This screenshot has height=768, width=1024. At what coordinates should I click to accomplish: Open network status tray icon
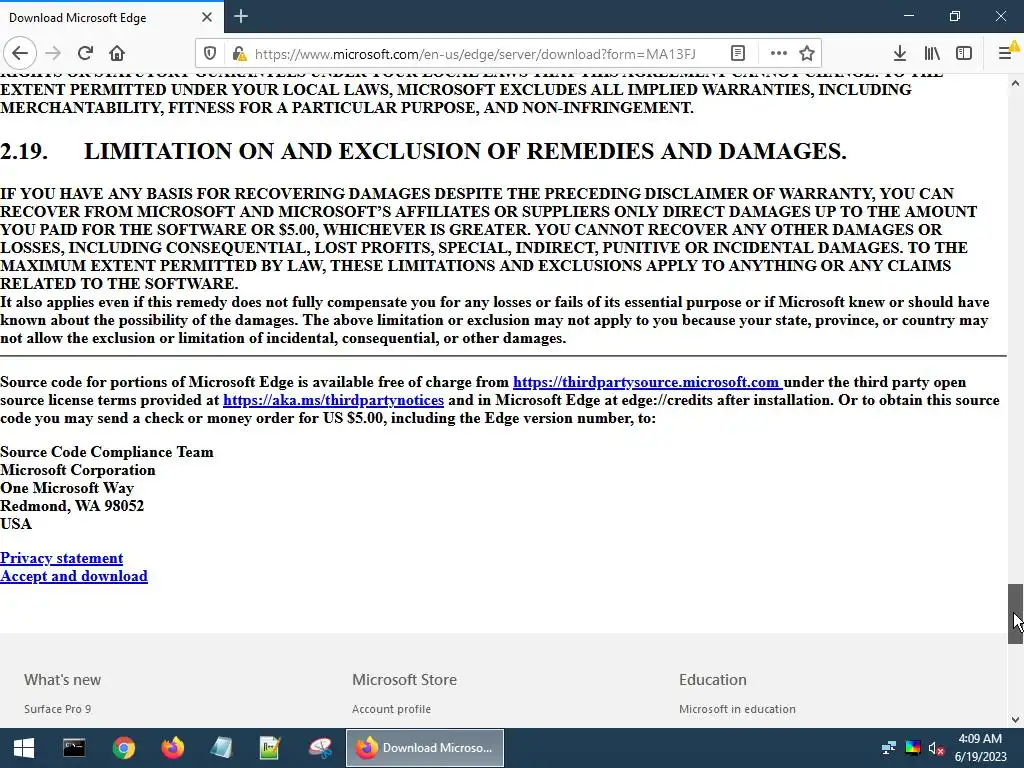click(x=889, y=748)
